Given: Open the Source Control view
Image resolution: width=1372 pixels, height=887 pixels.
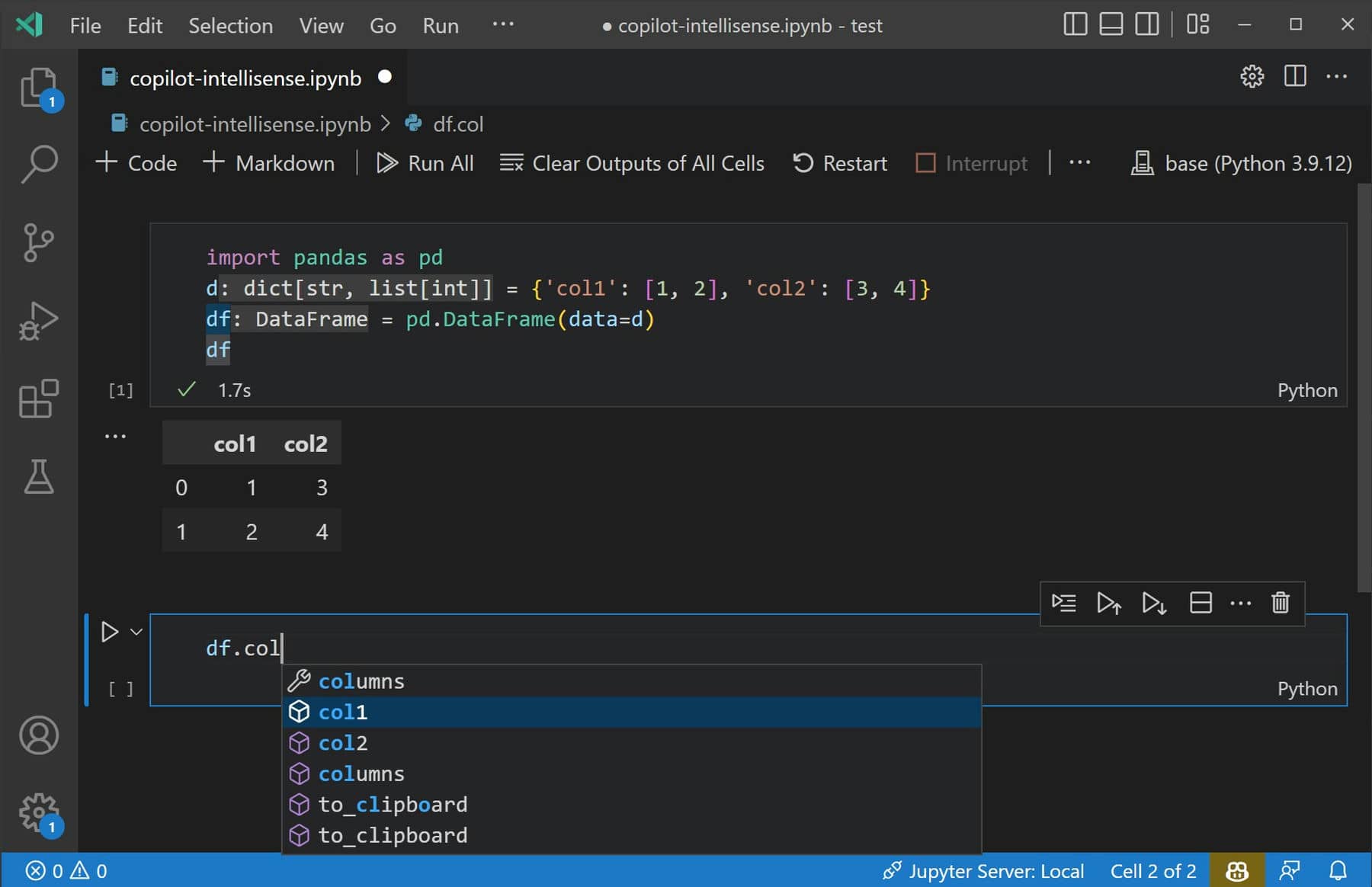Looking at the screenshot, I should point(38,242).
